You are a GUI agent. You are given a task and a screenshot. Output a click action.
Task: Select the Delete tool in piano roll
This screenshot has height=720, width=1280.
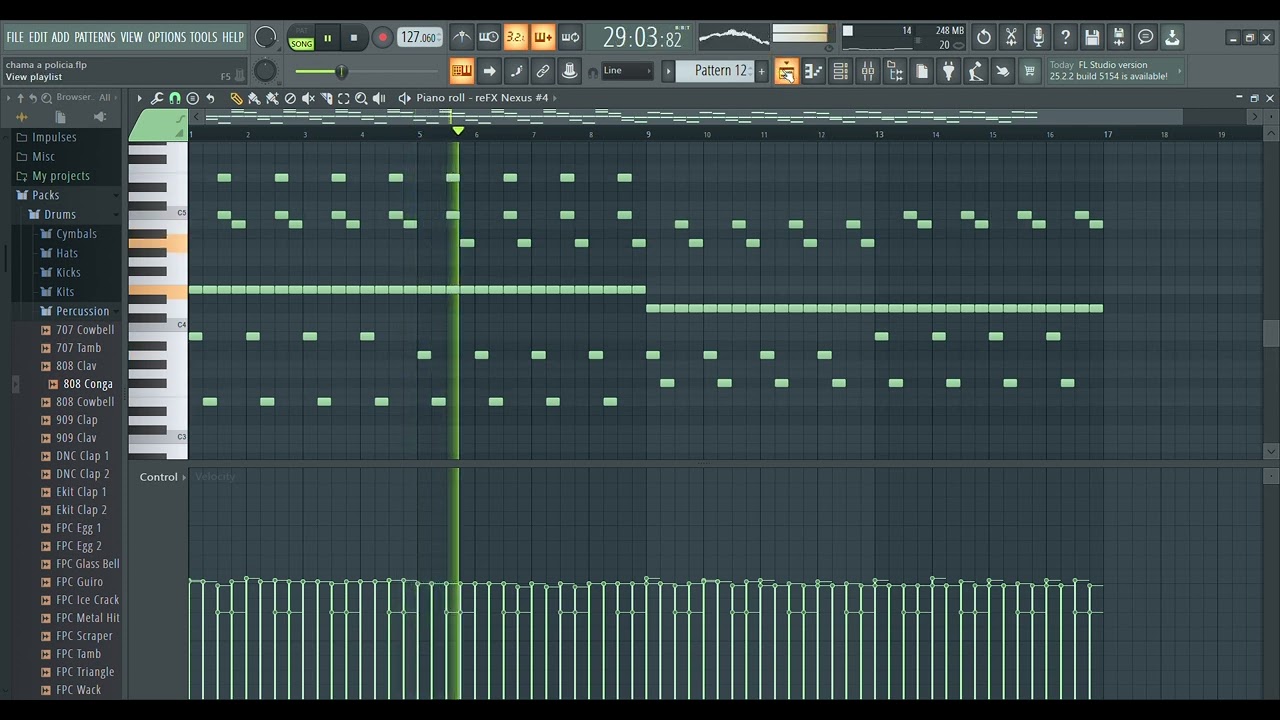(x=290, y=98)
